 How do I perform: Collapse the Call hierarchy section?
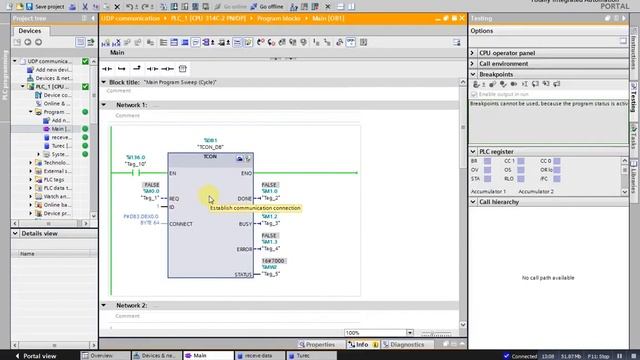[473, 202]
